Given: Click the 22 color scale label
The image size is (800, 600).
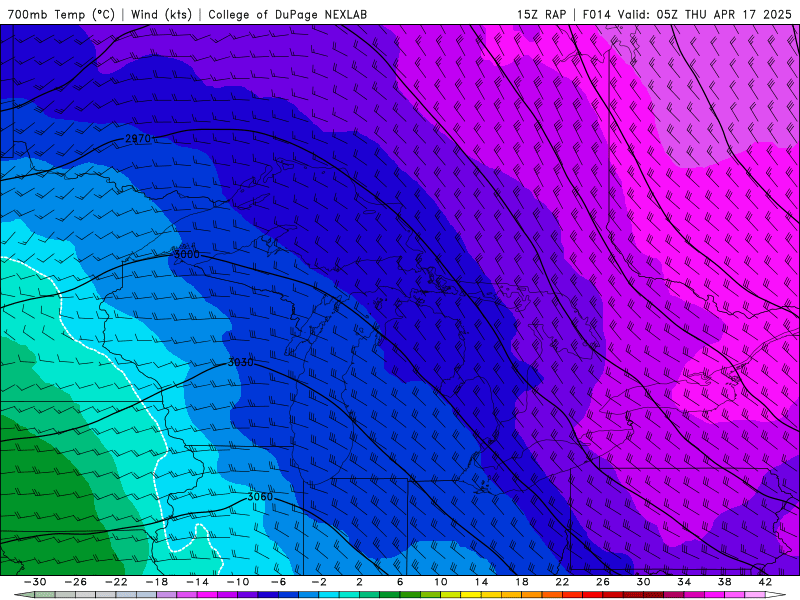Looking at the screenshot, I should pos(562,582).
